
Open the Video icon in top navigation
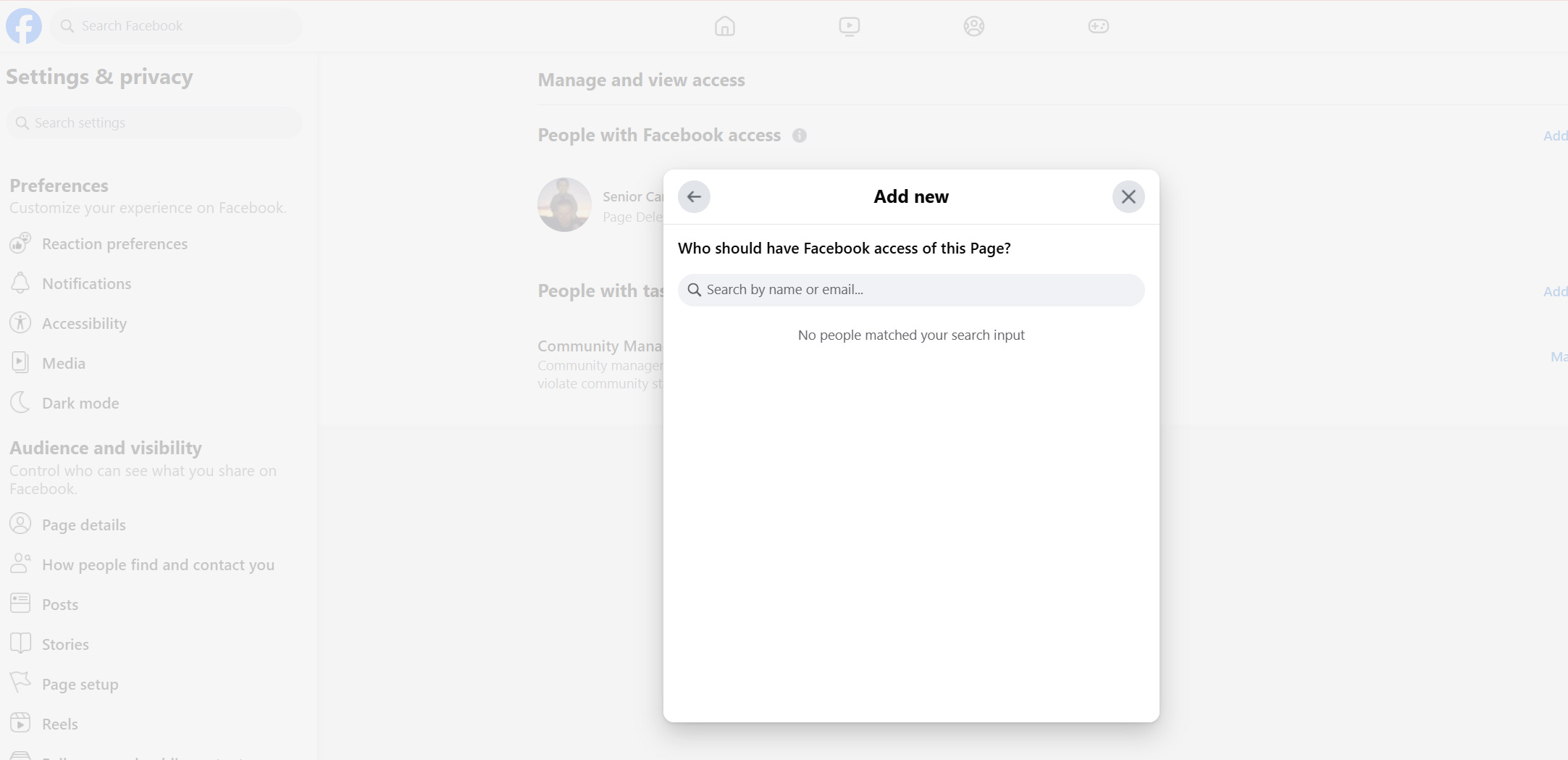[849, 27]
